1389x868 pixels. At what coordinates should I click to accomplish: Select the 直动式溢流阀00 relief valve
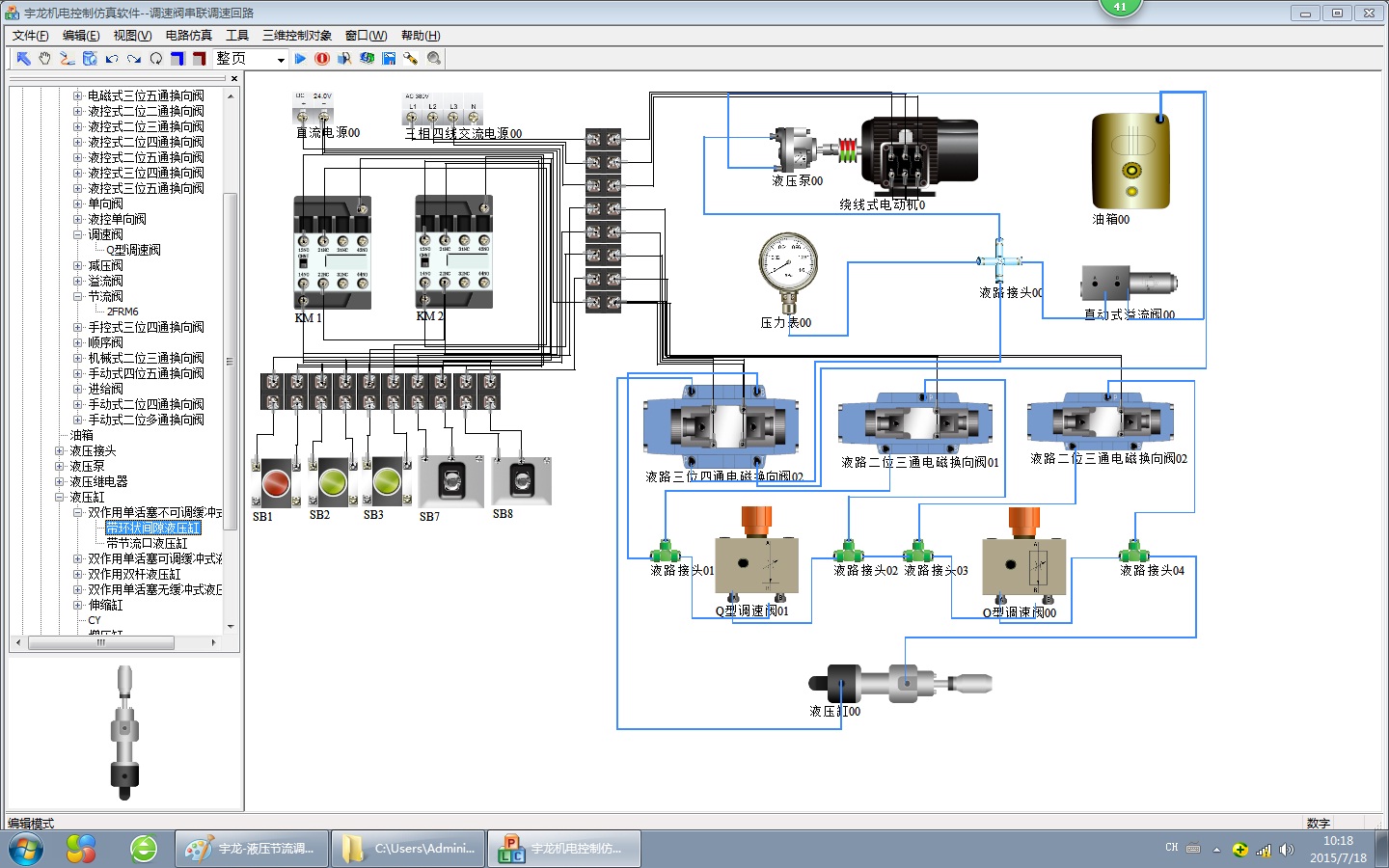(x=1129, y=283)
